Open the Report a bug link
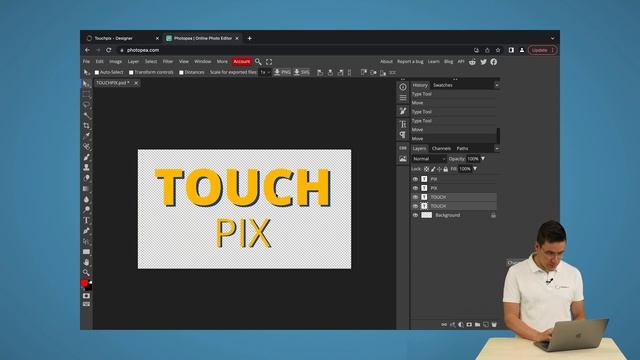 pos(410,62)
